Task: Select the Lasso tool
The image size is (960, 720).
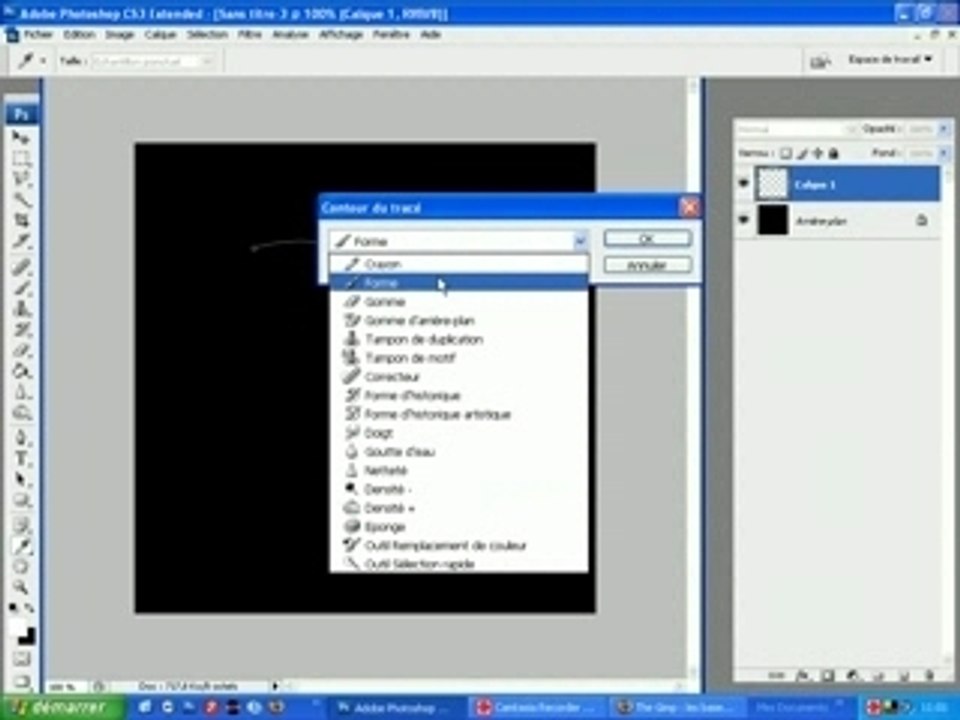Action: click(21, 179)
